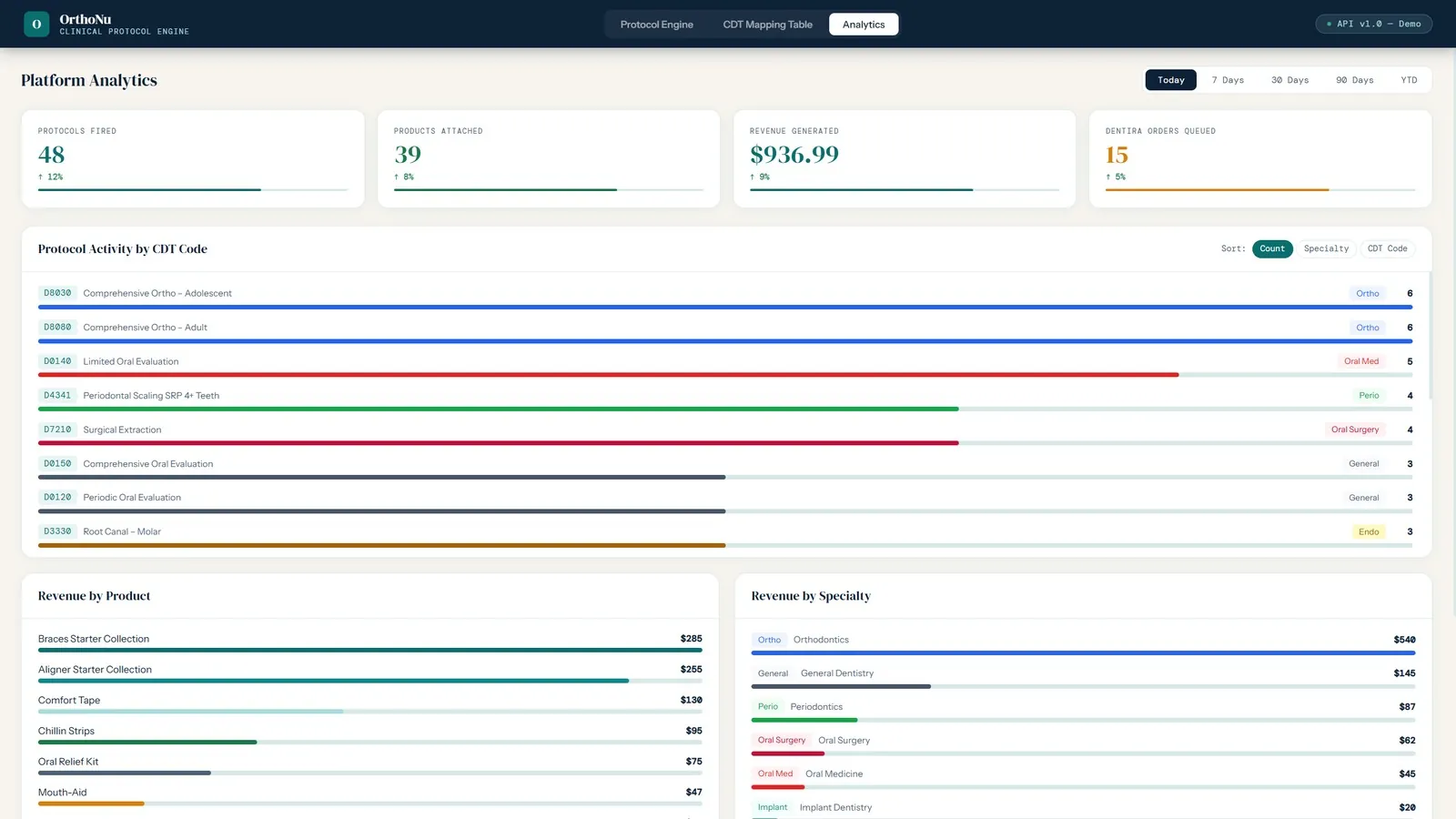Sort protocol activity by Specialty
Image resolution: width=1456 pixels, height=819 pixels.
[1326, 248]
